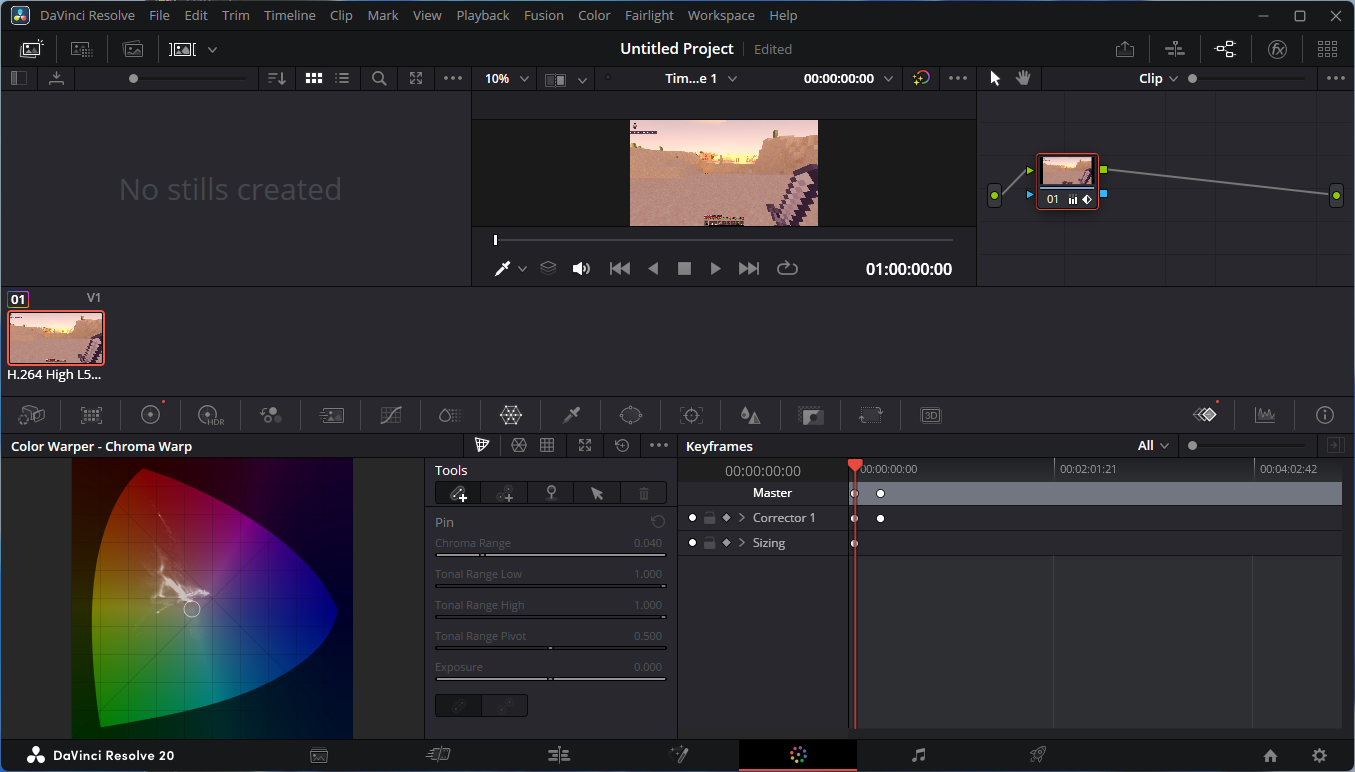The width and height of the screenshot is (1355, 772).
Task: Open the Color Wheels palette
Action: point(150,414)
